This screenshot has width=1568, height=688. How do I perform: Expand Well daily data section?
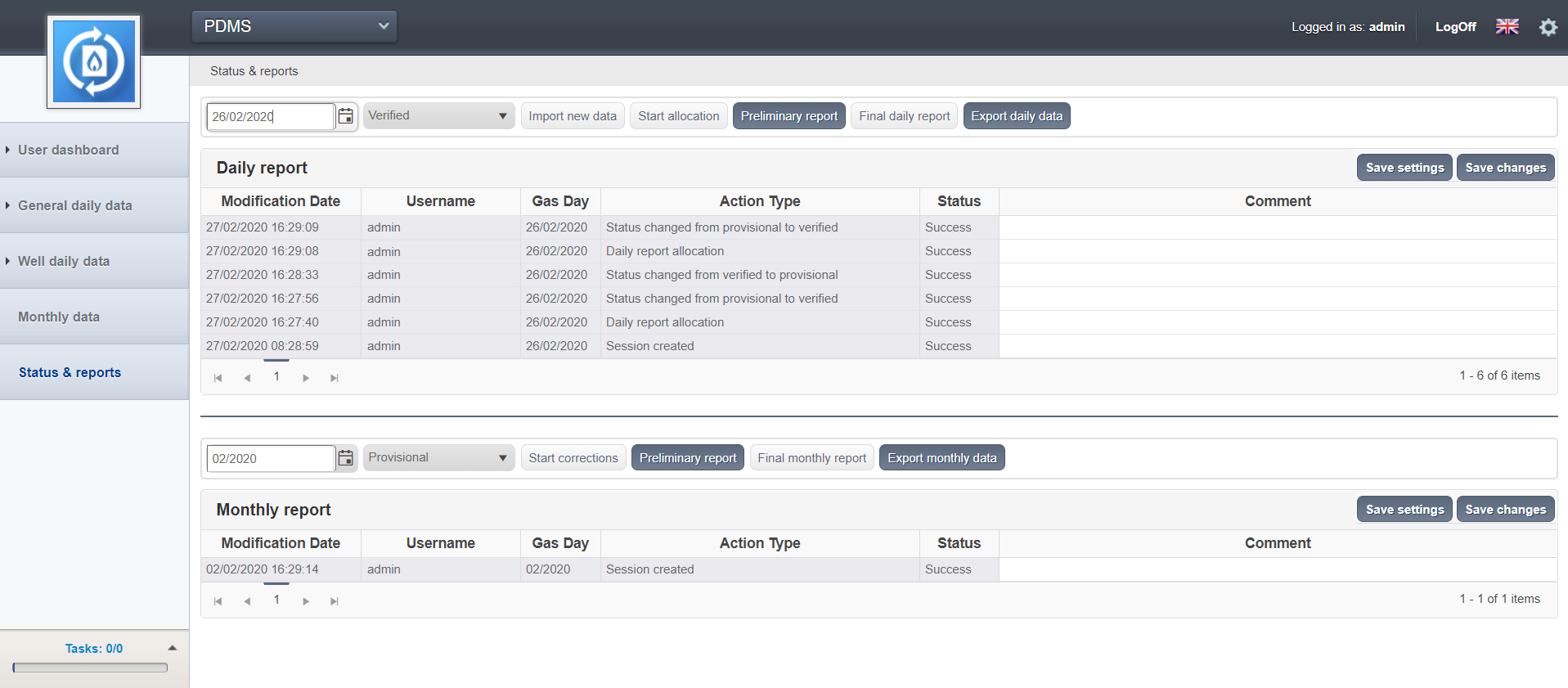[64, 261]
